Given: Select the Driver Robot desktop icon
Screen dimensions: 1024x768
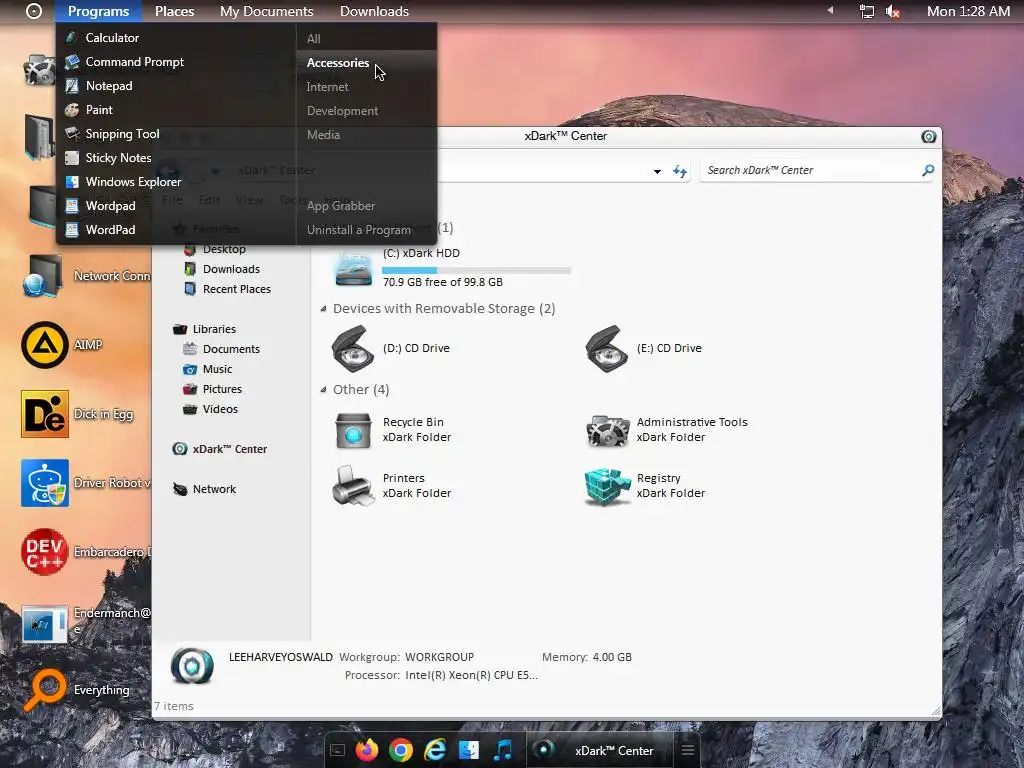Looking at the screenshot, I should pos(44,483).
